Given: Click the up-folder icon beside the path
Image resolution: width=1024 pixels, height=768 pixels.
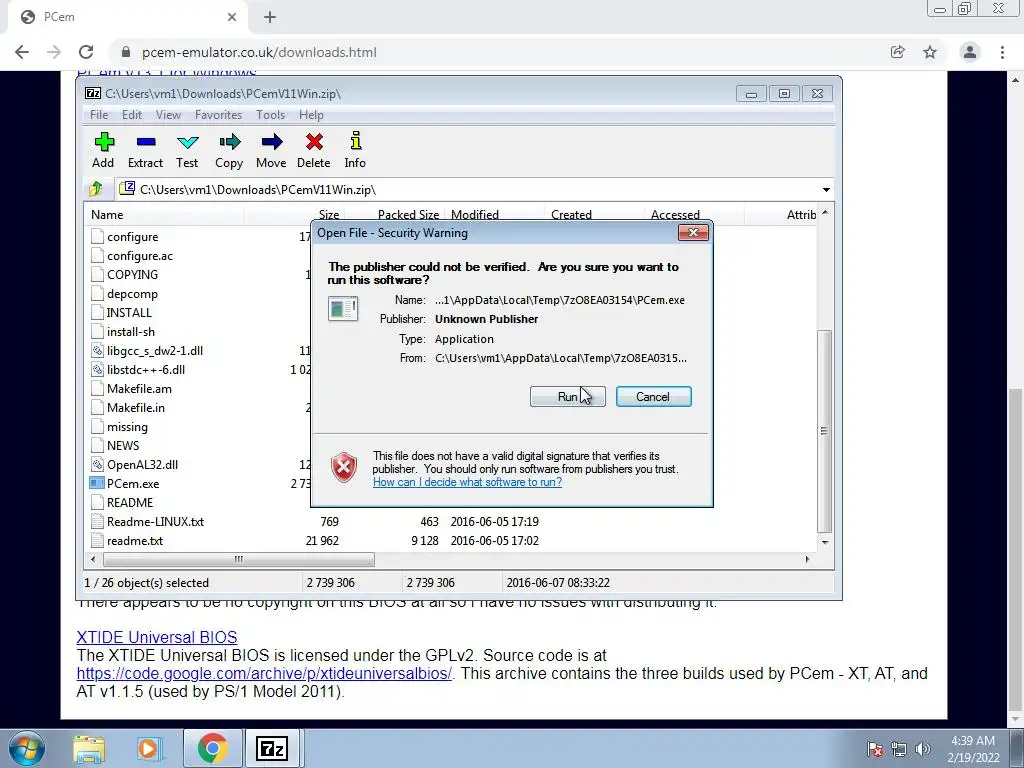Looking at the screenshot, I should coord(96,189).
